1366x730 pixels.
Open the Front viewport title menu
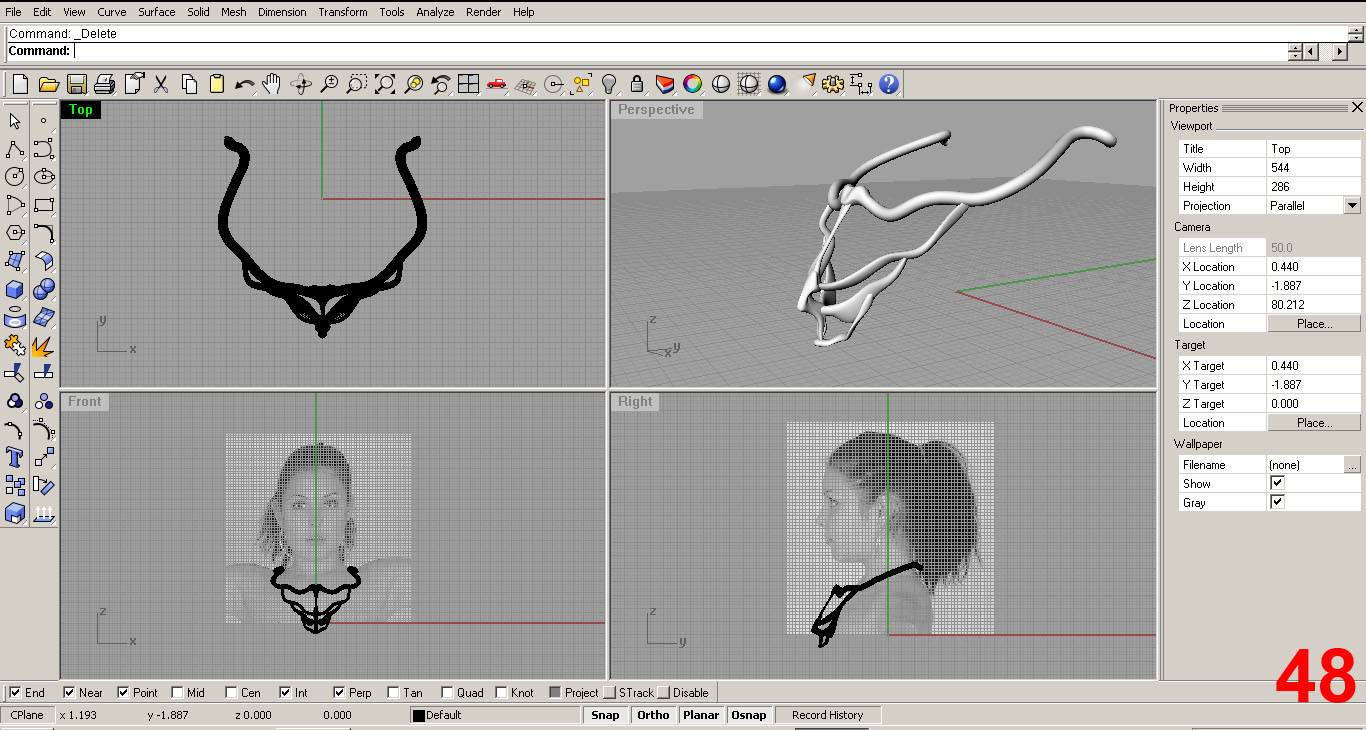click(85, 401)
